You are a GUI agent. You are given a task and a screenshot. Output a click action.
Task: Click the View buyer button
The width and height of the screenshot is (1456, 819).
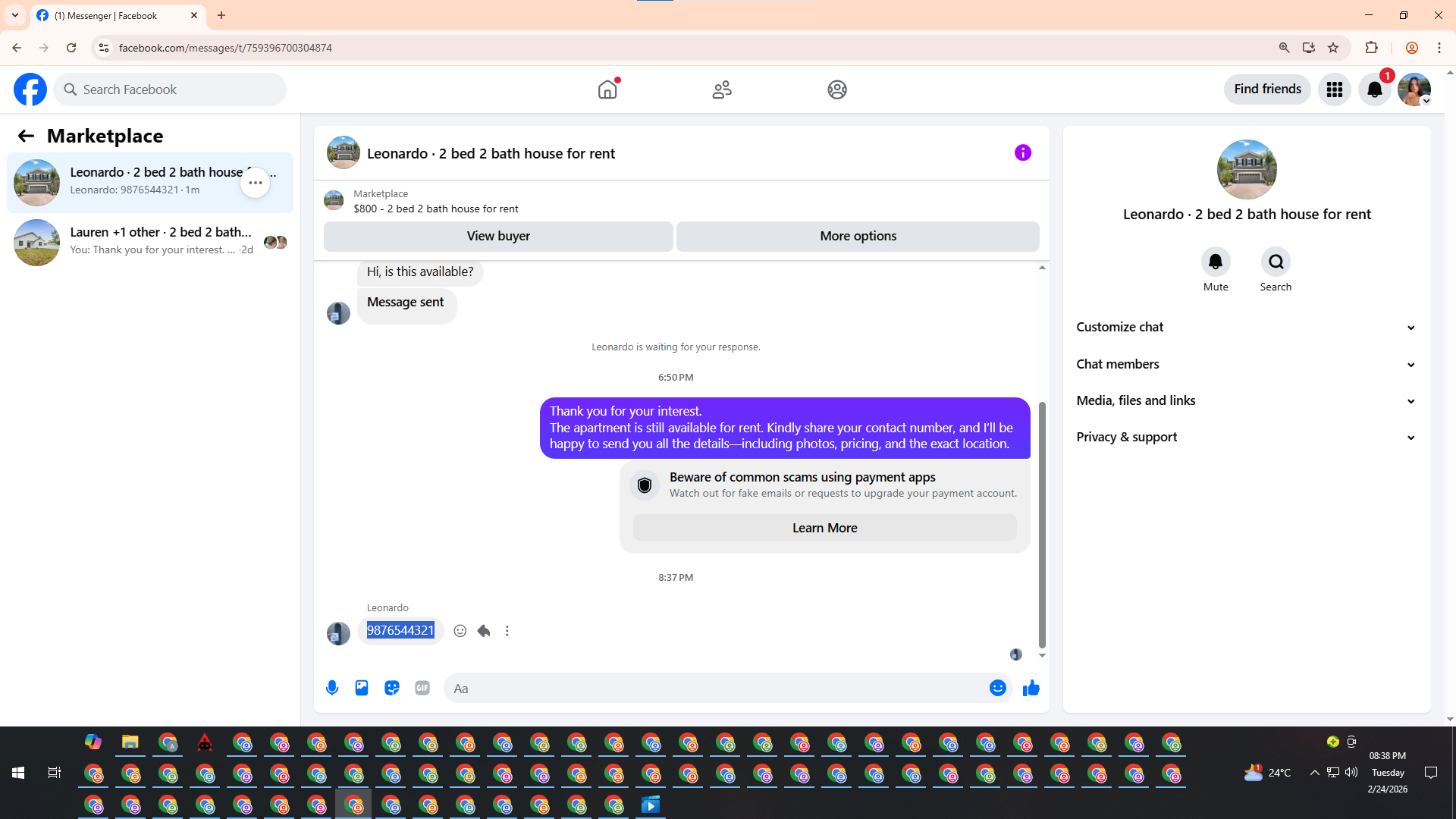498,236
